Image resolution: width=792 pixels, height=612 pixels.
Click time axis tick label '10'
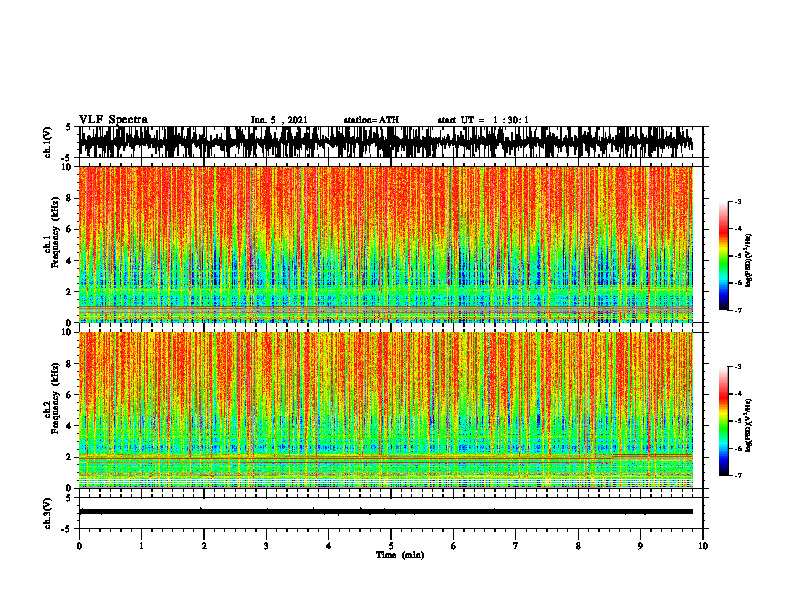703,546
